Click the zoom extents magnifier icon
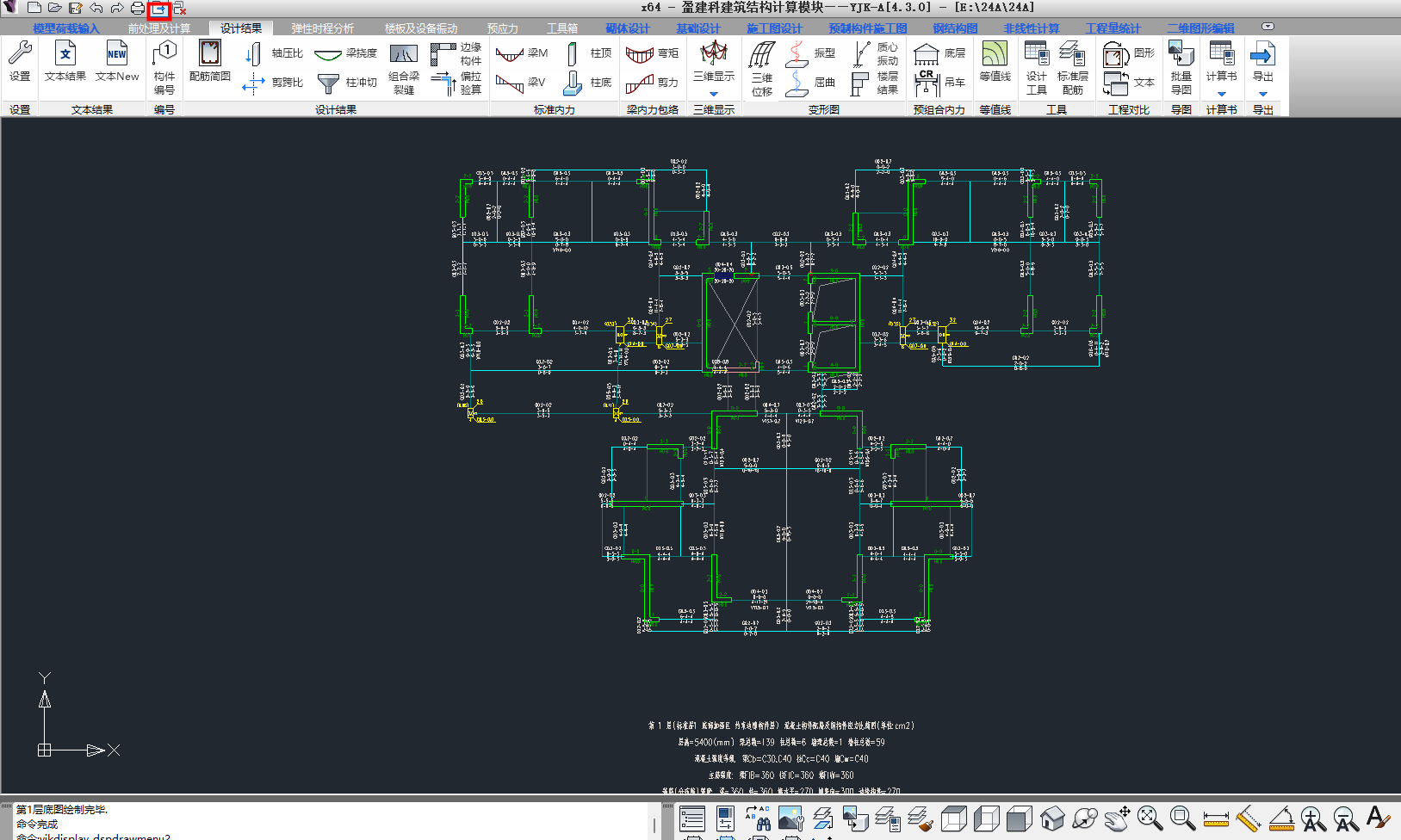The image size is (1401, 840). pyautogui.click(x=1150, y=818)
